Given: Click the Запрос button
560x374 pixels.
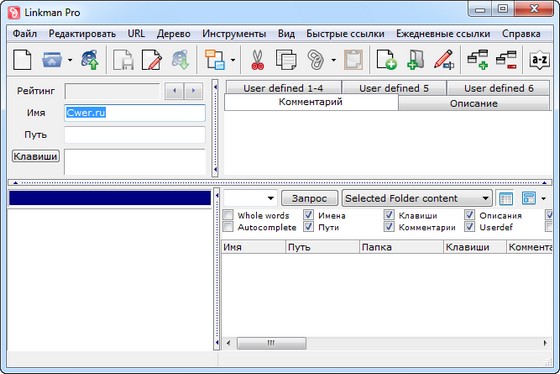Looking at the screenshot, I should (x=309, y=198).
